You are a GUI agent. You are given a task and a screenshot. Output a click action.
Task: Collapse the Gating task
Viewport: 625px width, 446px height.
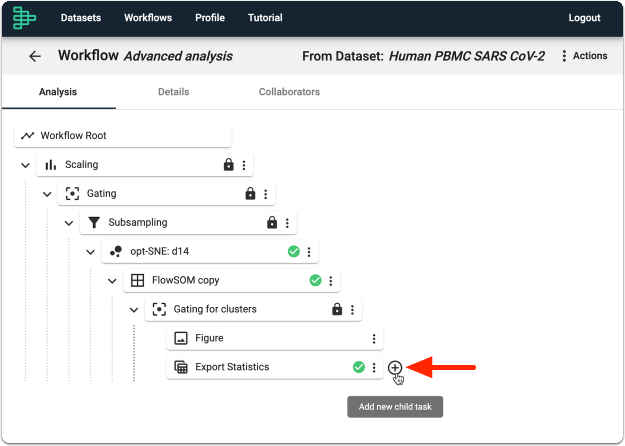click(47, 194)
